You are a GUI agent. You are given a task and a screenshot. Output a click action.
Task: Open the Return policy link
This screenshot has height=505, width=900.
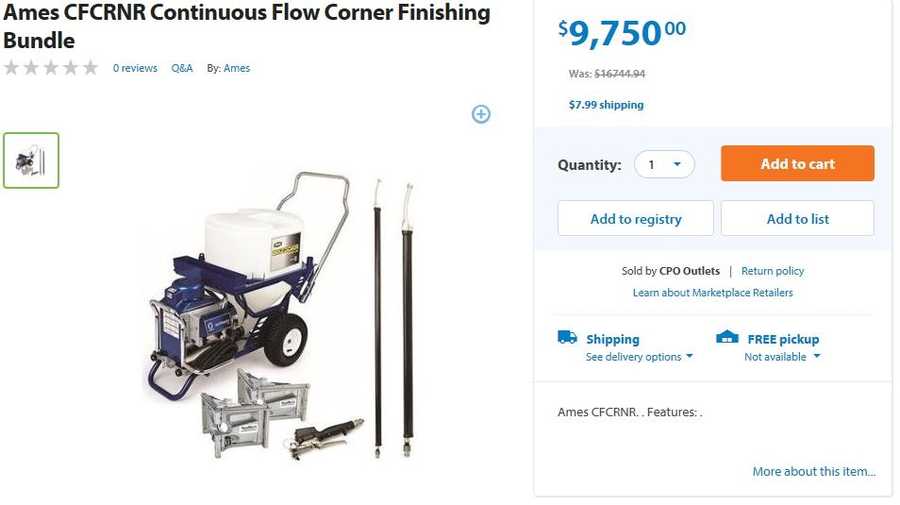tap(772, 271)
